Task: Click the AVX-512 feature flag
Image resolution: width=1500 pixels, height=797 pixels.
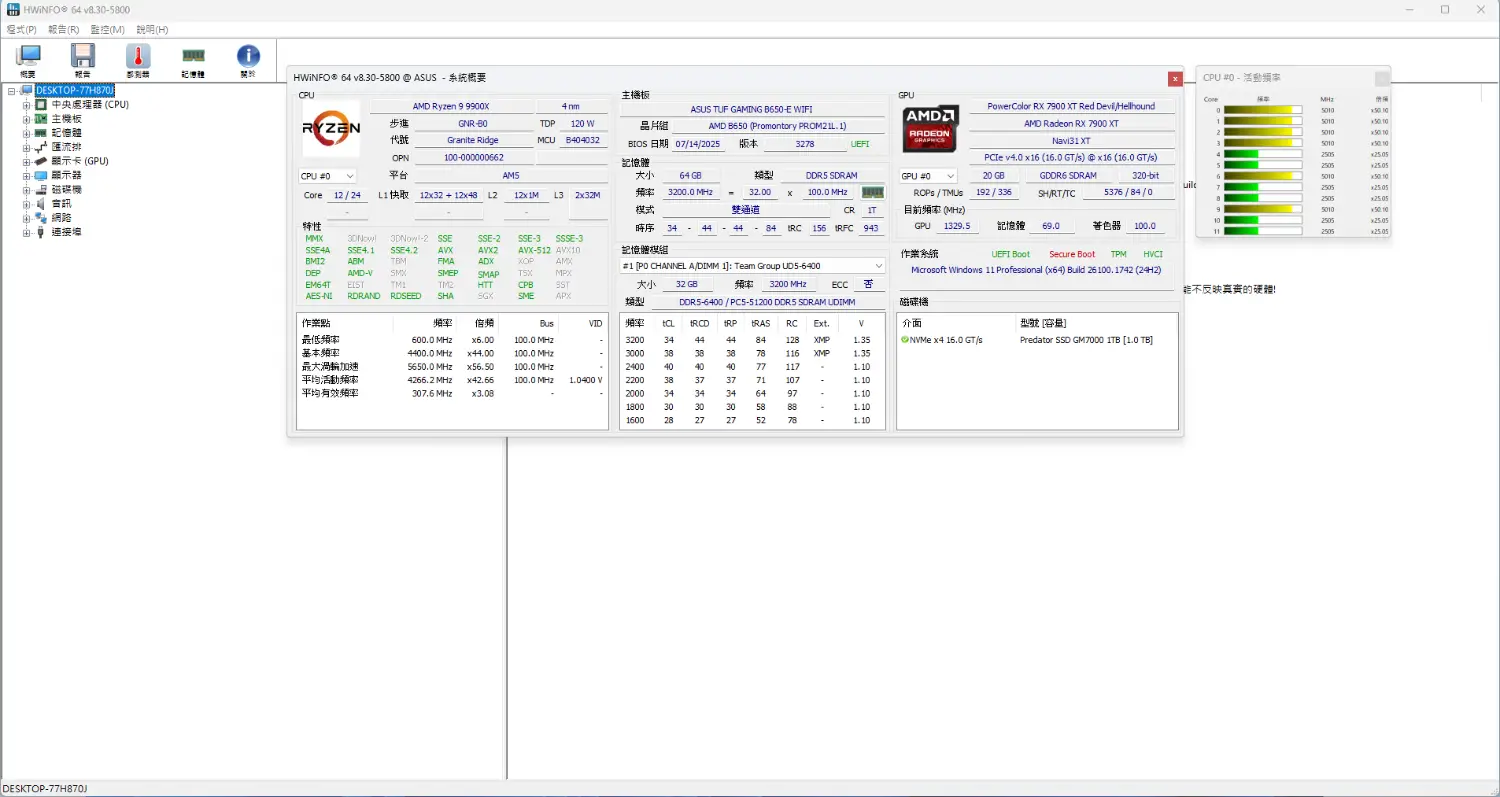Action: pos(534,250)
